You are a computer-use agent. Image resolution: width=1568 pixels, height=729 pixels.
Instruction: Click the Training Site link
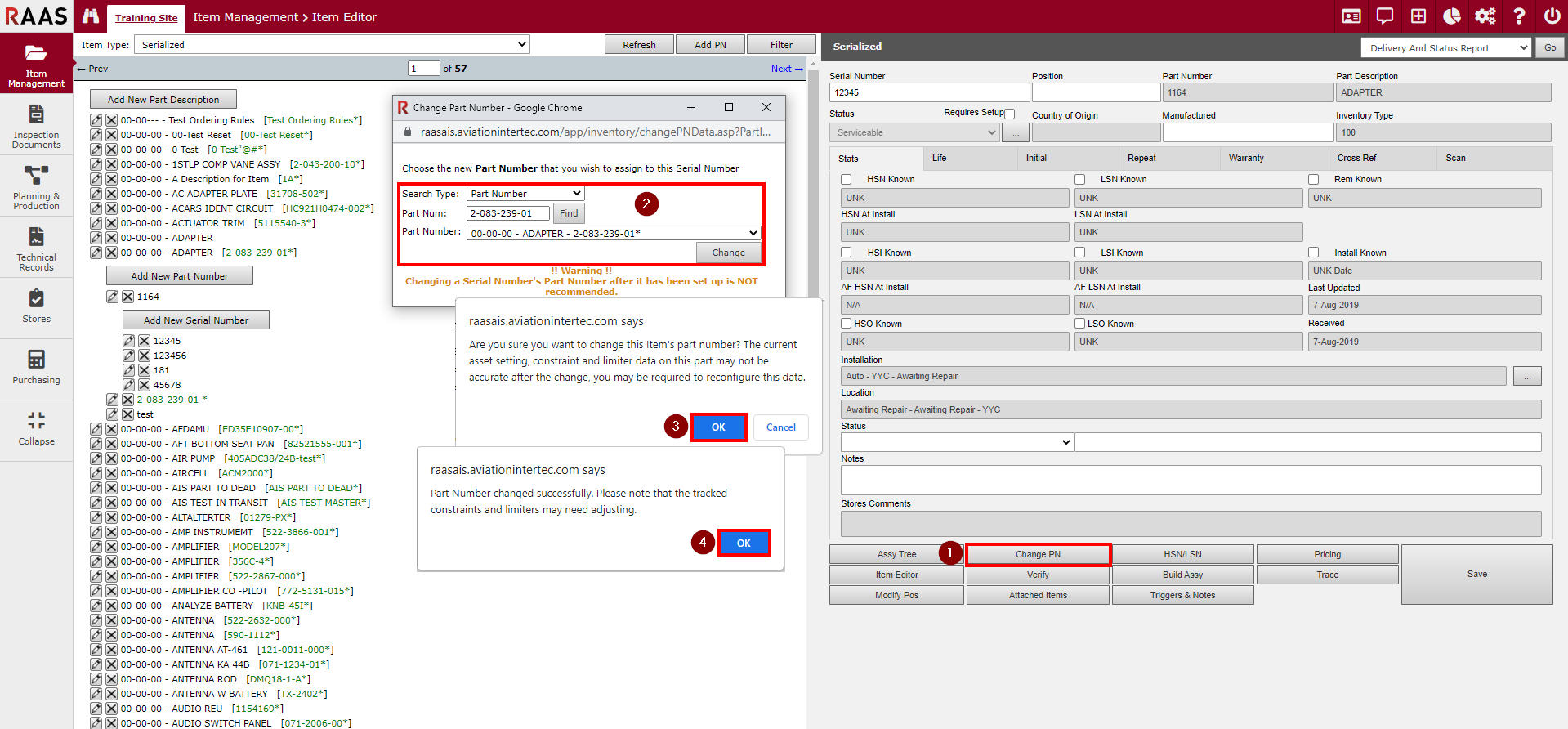click(146, 18)
